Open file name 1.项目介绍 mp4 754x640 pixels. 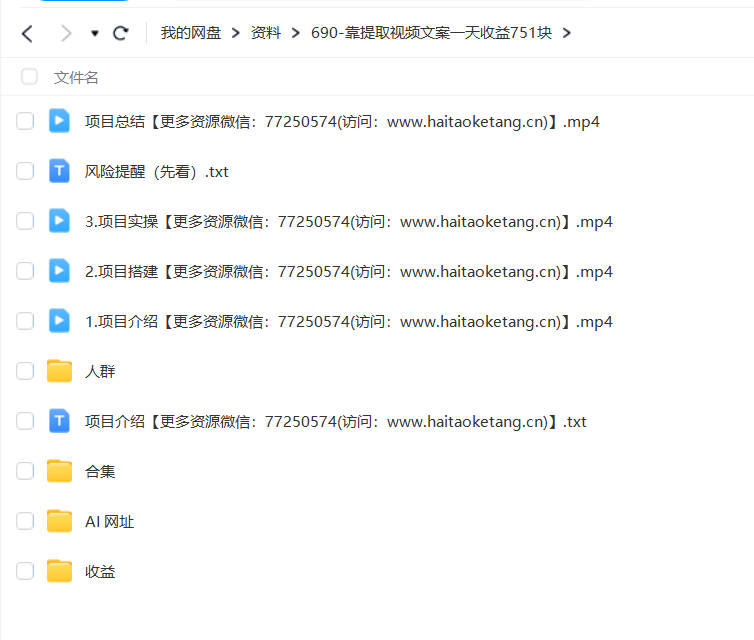coord(349,322)
